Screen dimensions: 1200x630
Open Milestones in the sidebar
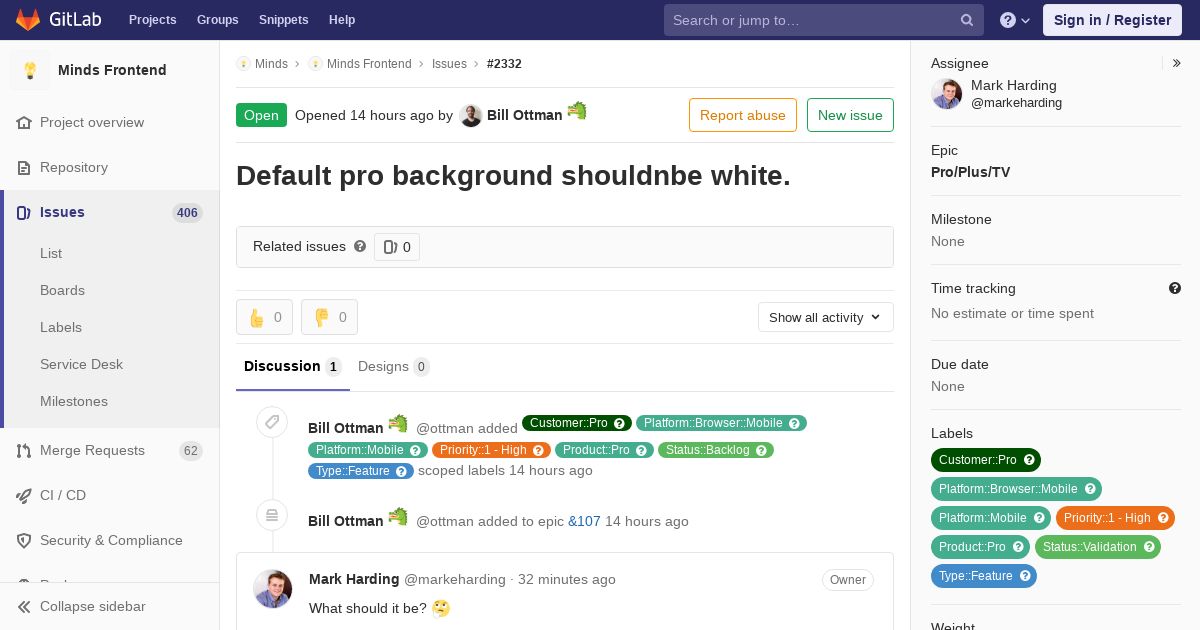click(74, 401)
